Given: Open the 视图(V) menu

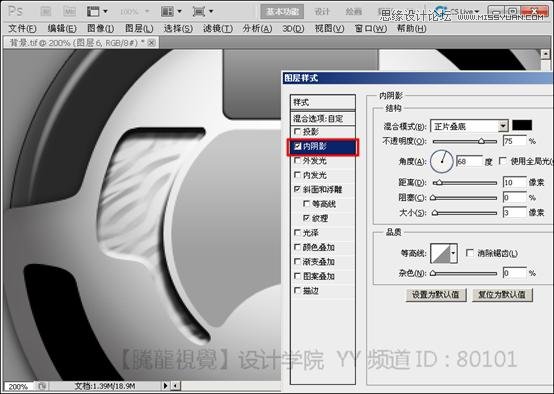Looking at the screenshot, I should click(329, 28).
